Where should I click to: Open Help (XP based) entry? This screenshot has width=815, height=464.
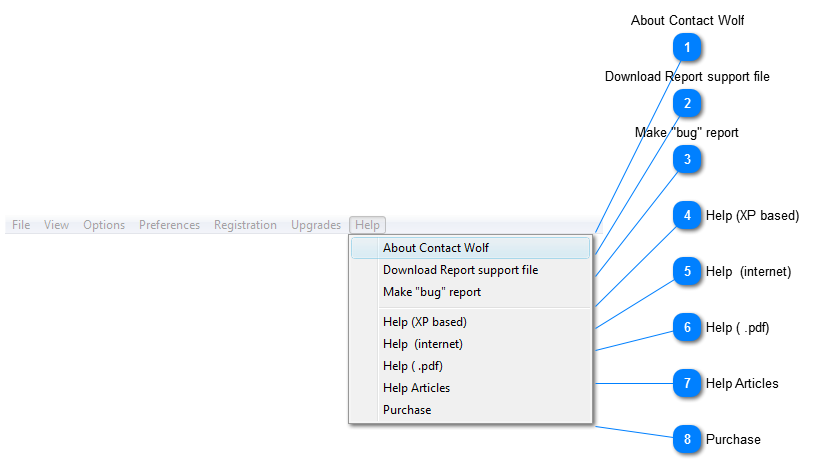(470, 322)
